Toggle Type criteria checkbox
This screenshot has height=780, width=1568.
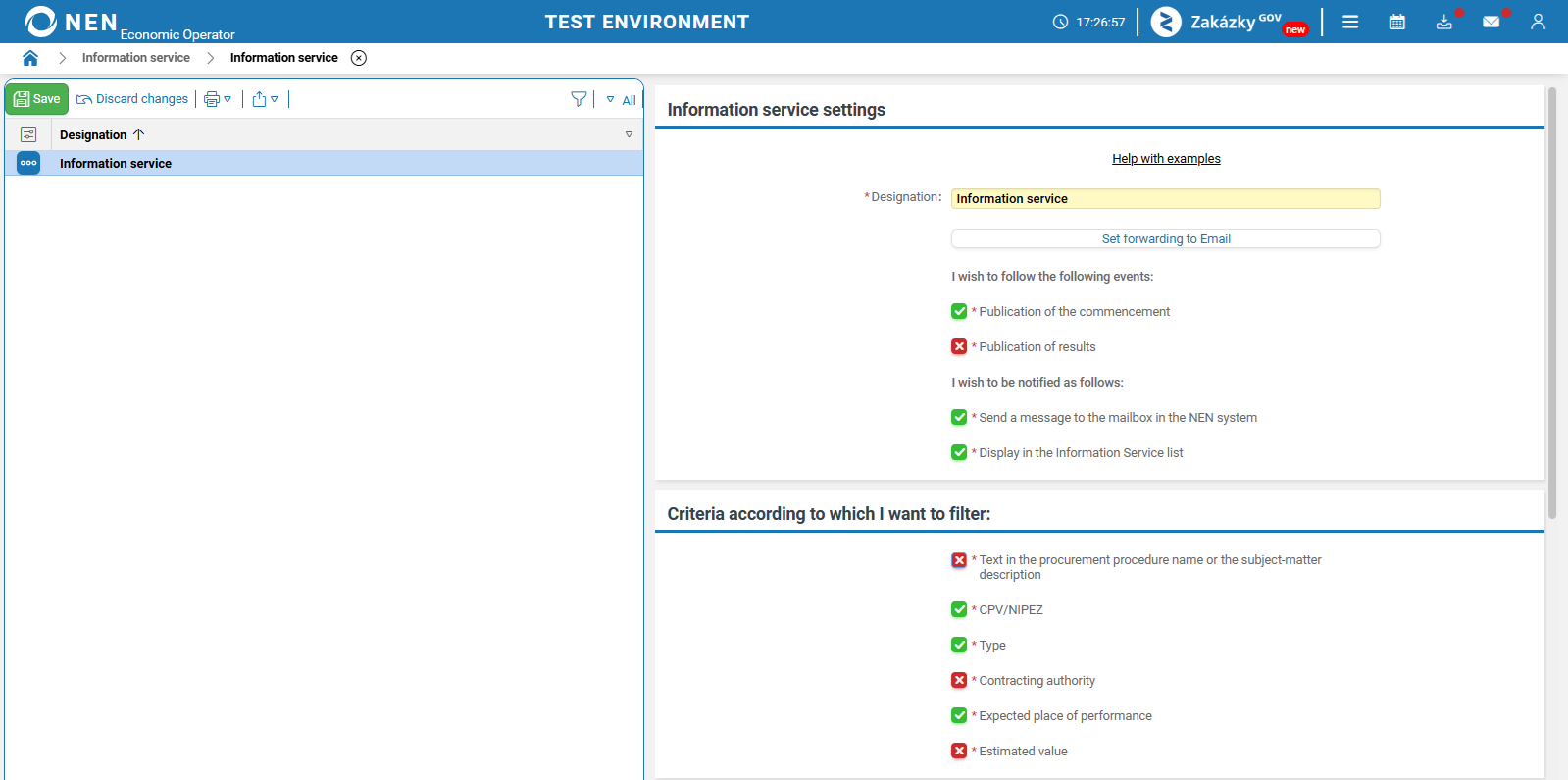click(959, 646)
